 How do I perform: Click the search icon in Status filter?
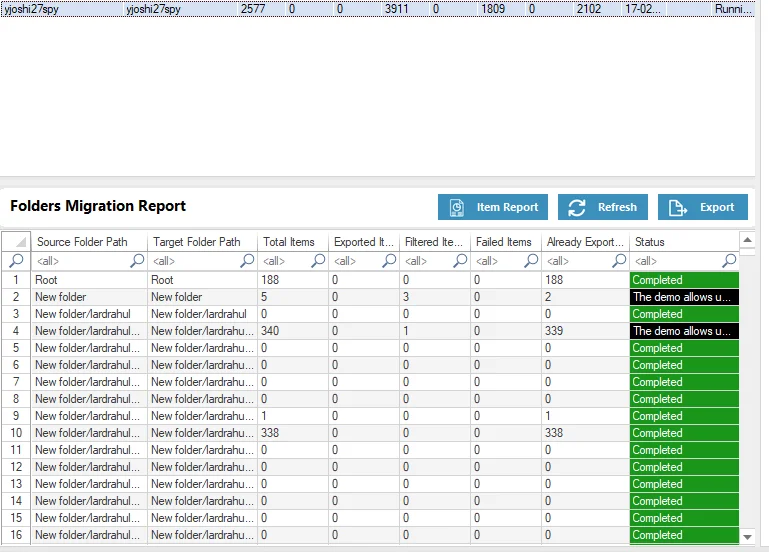point(729,261)
